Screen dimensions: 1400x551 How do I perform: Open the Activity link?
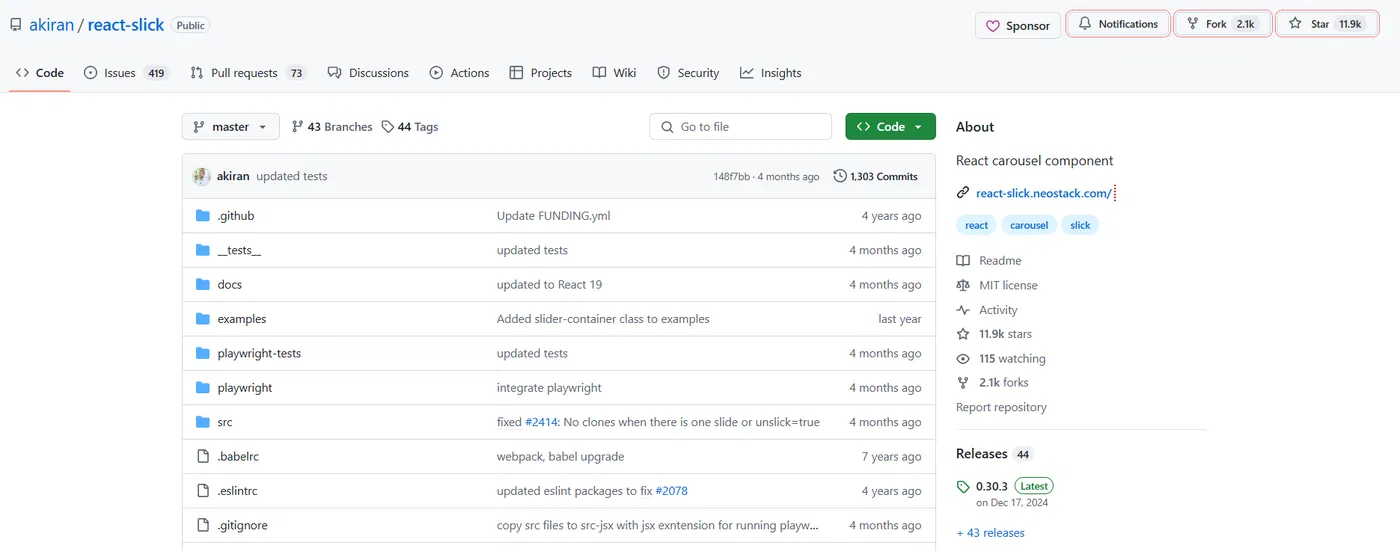tap(987, 310)
